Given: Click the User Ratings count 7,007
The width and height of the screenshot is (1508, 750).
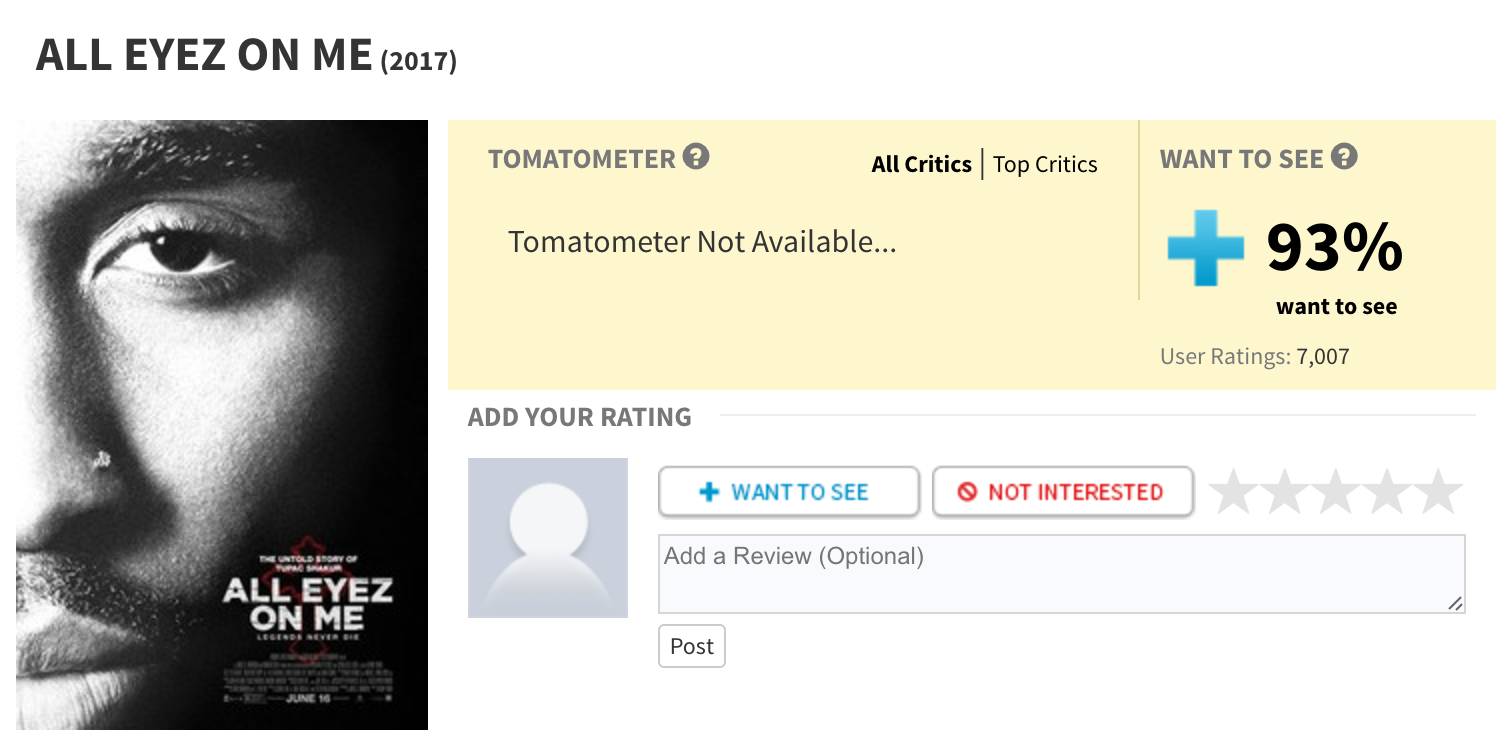Looking at the screenshot, I should click(1323, 357).
